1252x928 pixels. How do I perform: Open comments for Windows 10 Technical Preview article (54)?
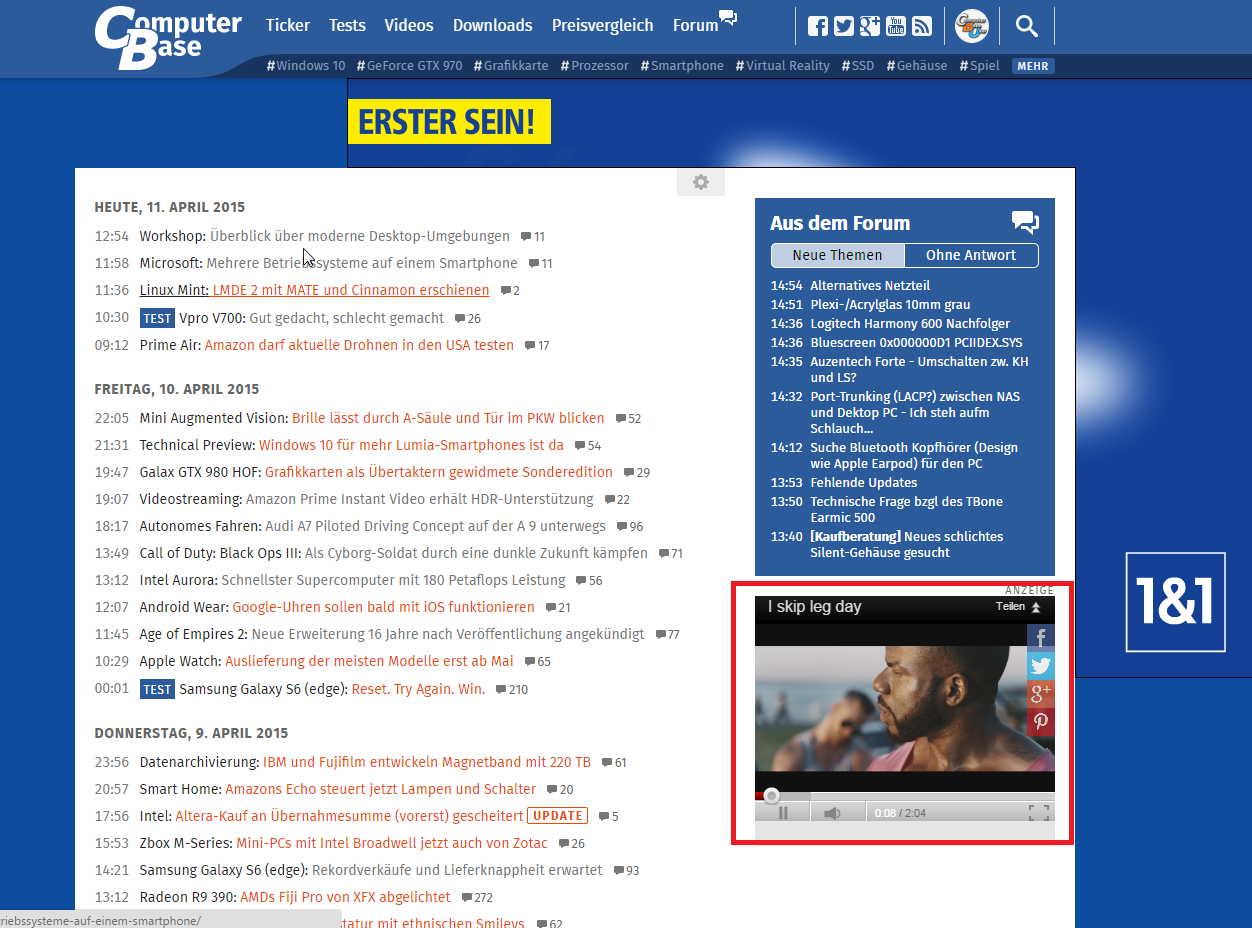[588, 446]
